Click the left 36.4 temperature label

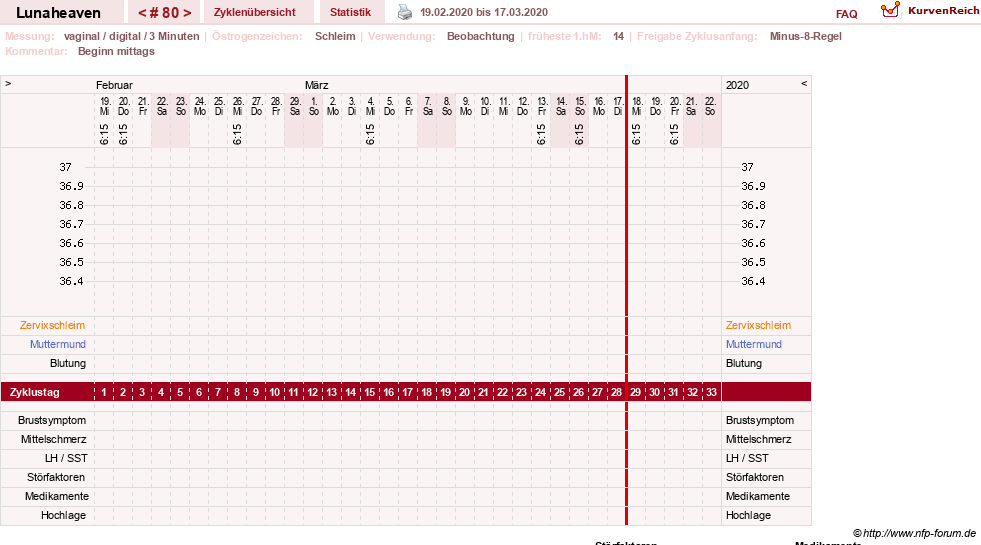pos(71,281)
